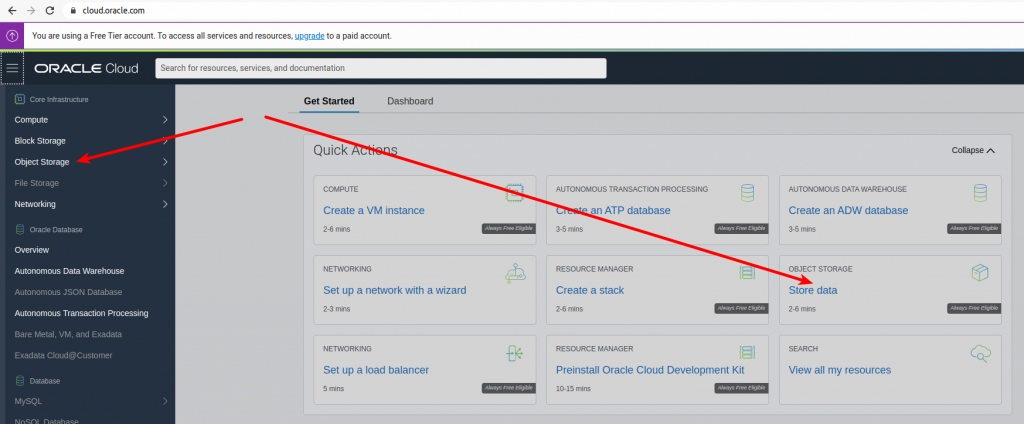The height and width of the screenshot is (424, 1024).
Task: Click the ADW database cylinder icon
Action: 980,193
